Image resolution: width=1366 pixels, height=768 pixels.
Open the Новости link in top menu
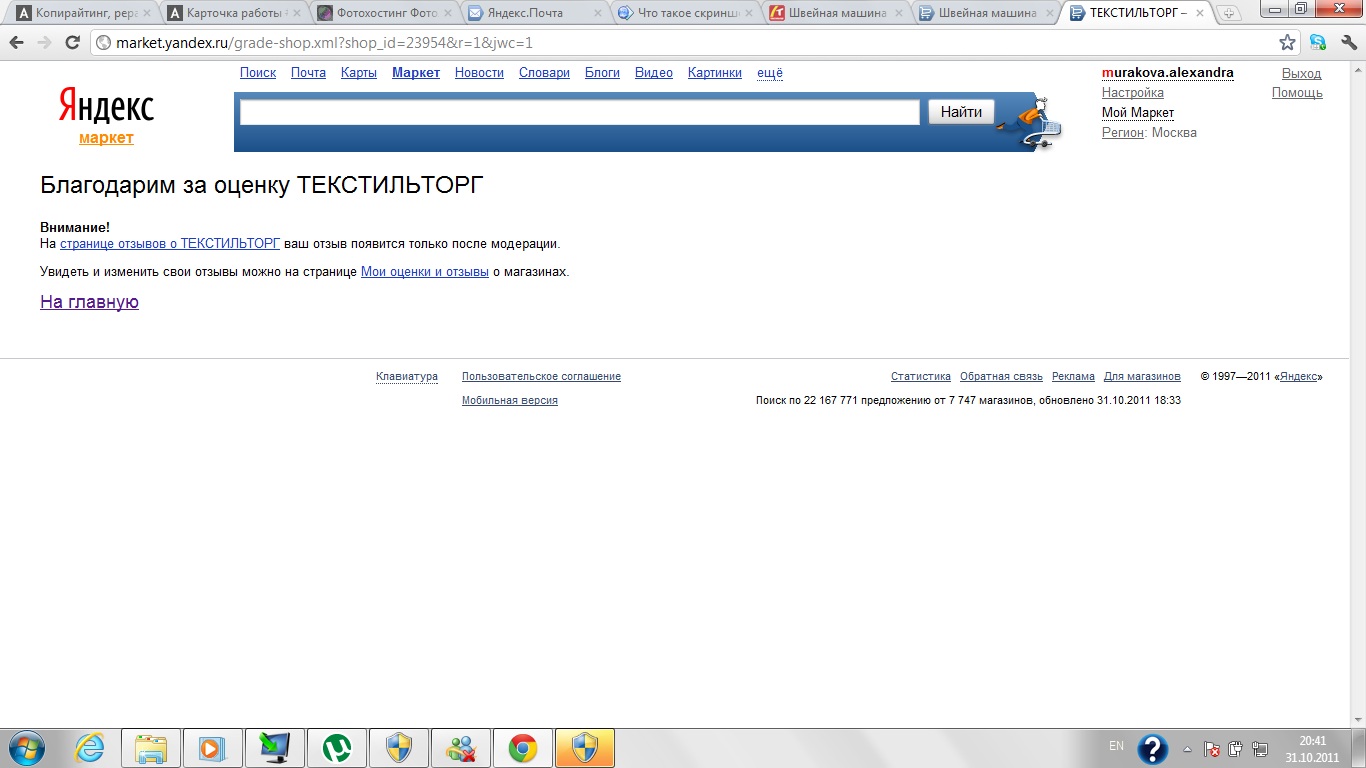[x=479, y=73]
